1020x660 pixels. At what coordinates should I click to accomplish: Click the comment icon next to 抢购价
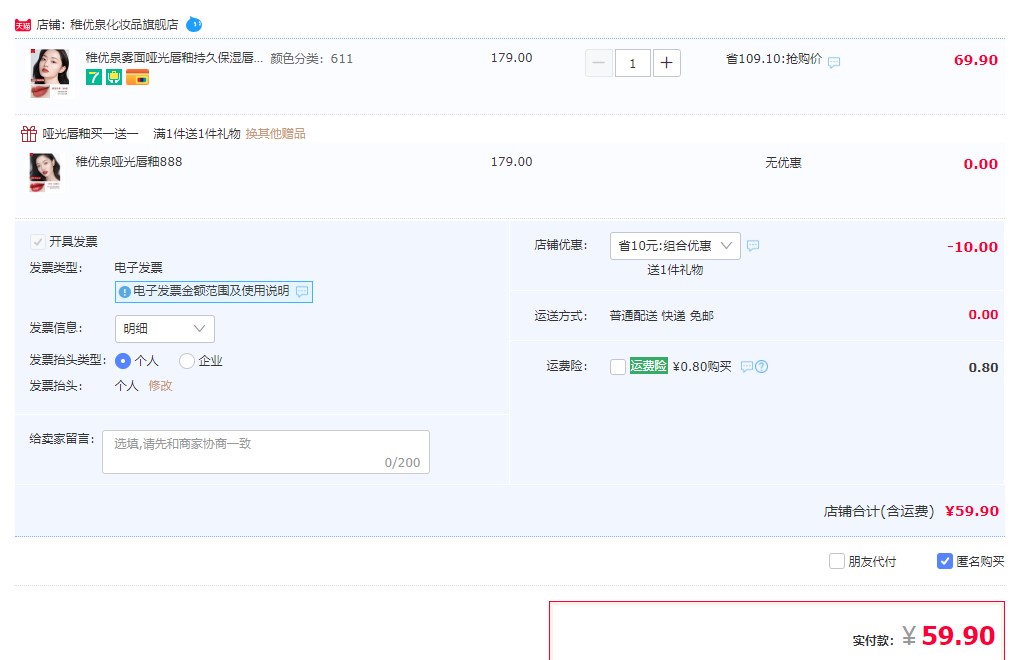coord(834,62)
